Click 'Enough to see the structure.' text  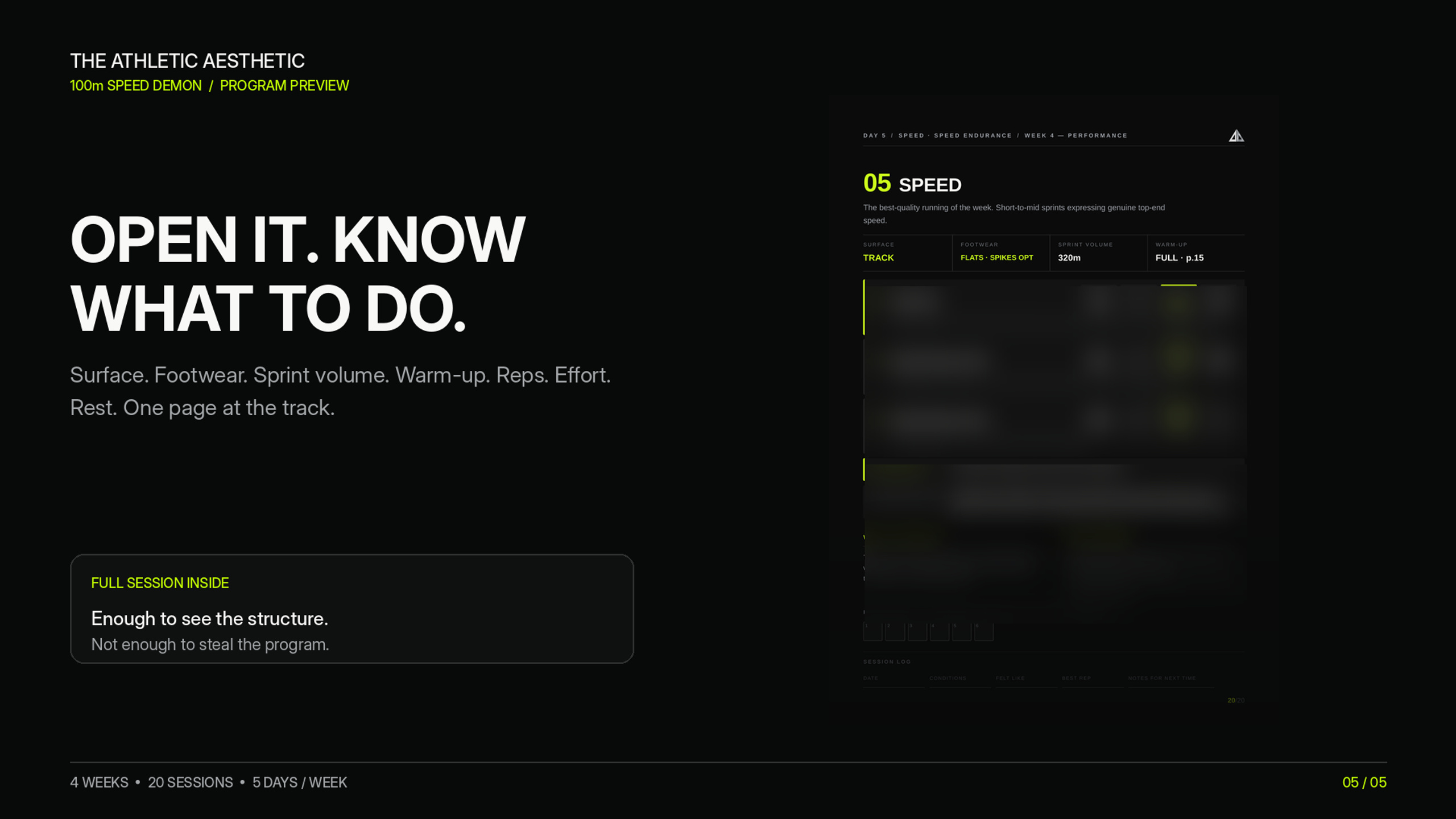pos(210,618)
